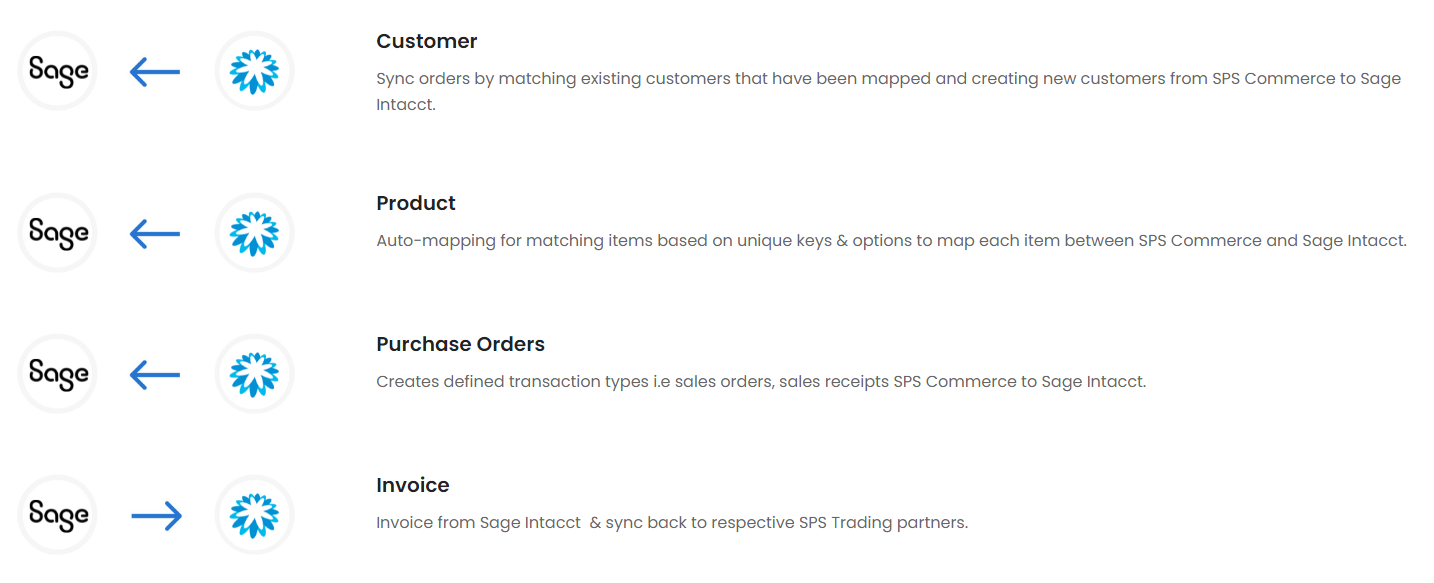Click the SPS Commerce logo in Purchase Orders row
This screenshot has height=583, width=1434.
pyautogui.click(x=254, y=374)
